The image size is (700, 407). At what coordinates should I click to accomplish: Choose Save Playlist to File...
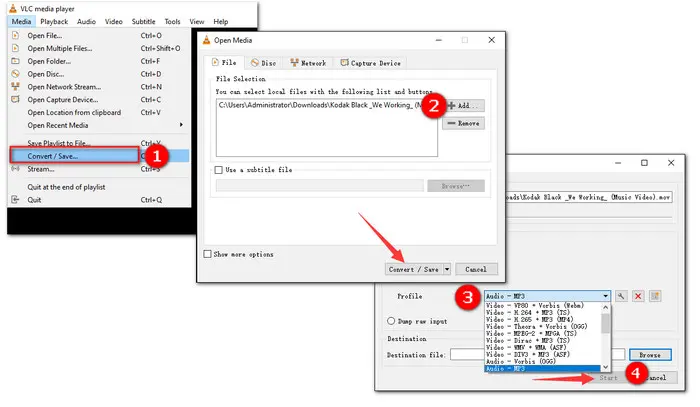coord(99,143)
